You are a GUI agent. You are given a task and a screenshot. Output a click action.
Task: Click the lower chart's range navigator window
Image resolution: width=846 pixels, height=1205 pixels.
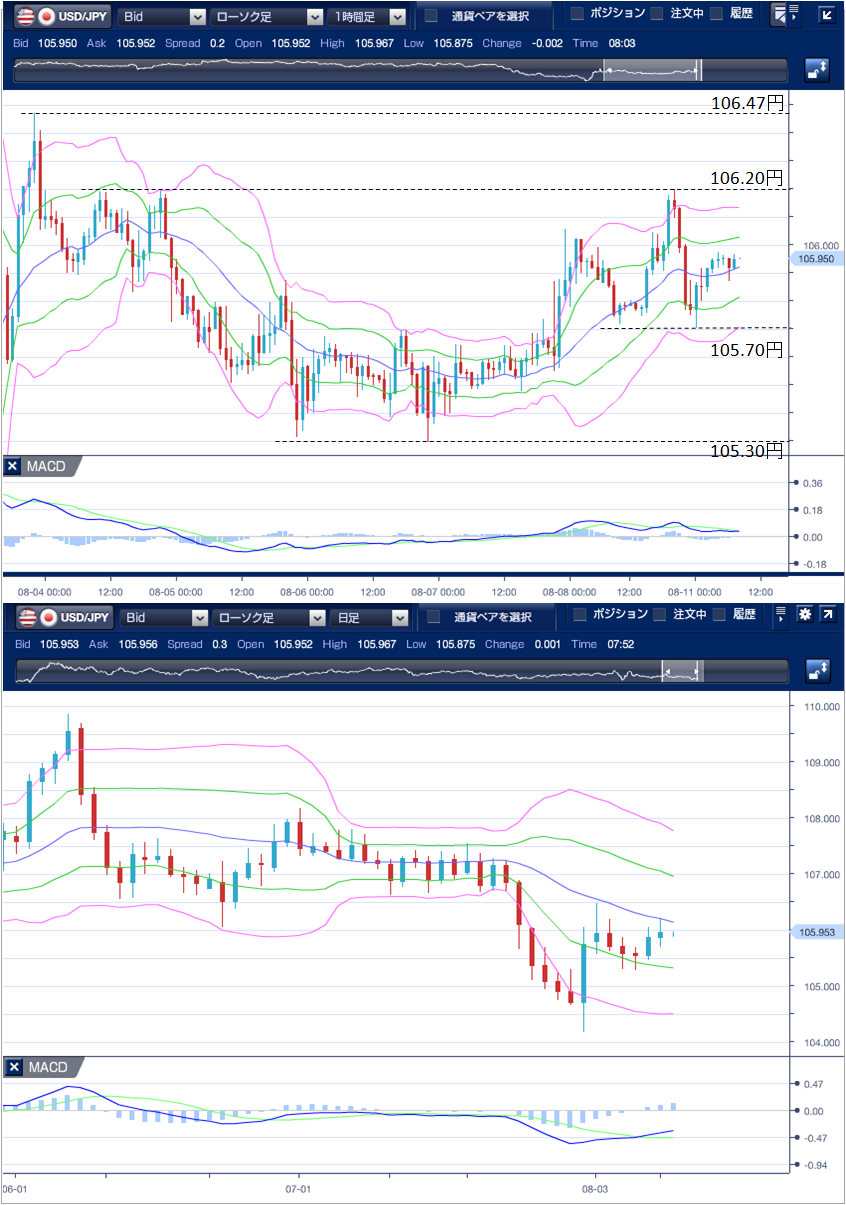(682, 670)
